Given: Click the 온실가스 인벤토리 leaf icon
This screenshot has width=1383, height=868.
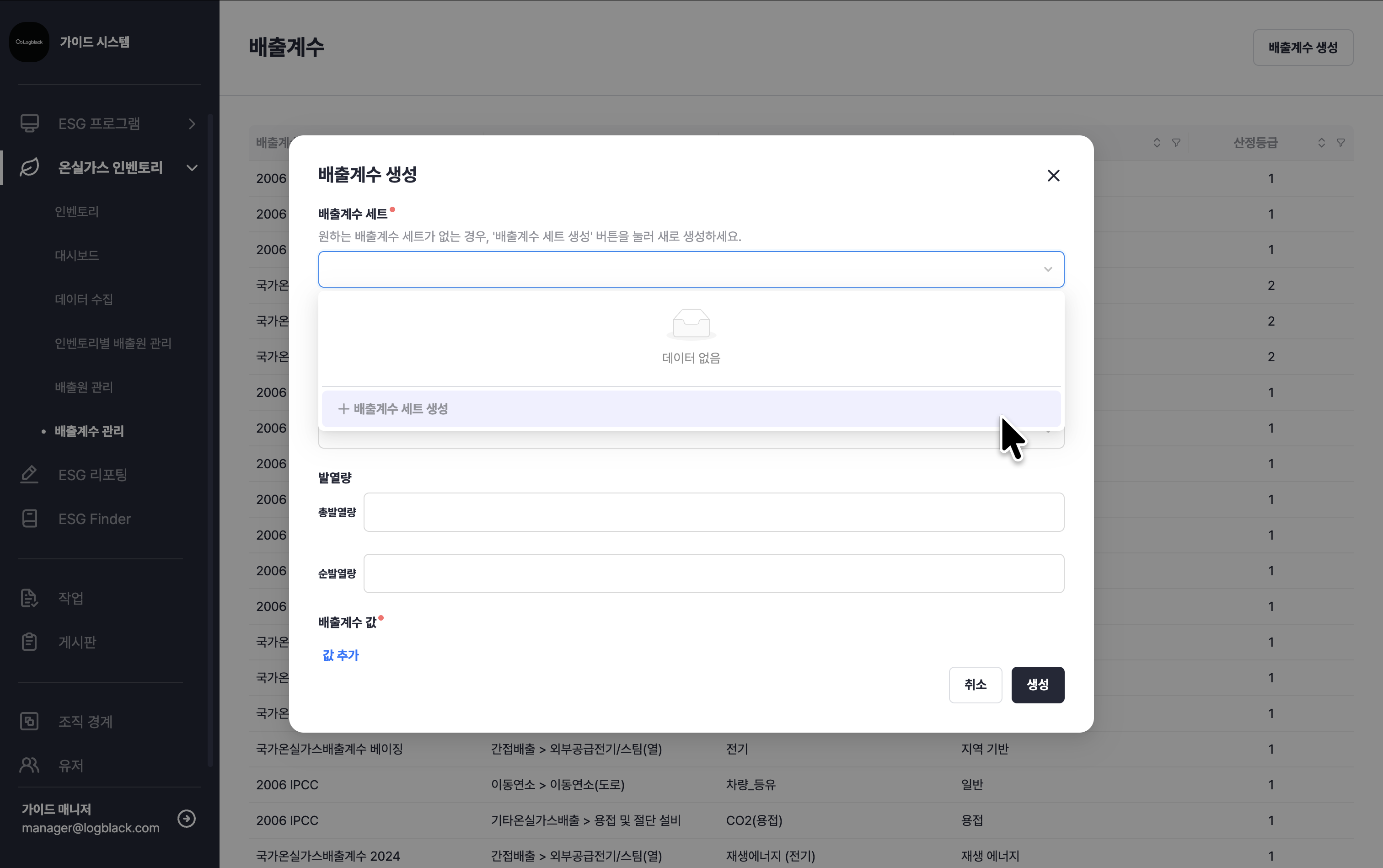Looking at the screenshot, I should (x=29, y=167).
